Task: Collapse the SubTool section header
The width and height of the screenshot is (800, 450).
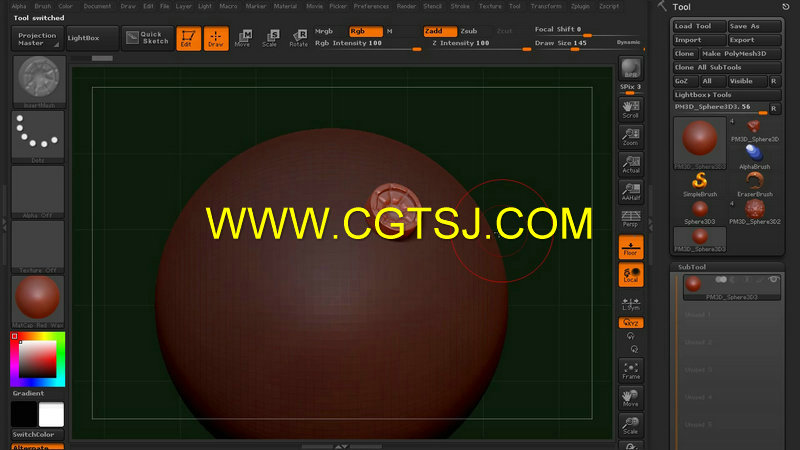Action: click(x=692, y=267)
